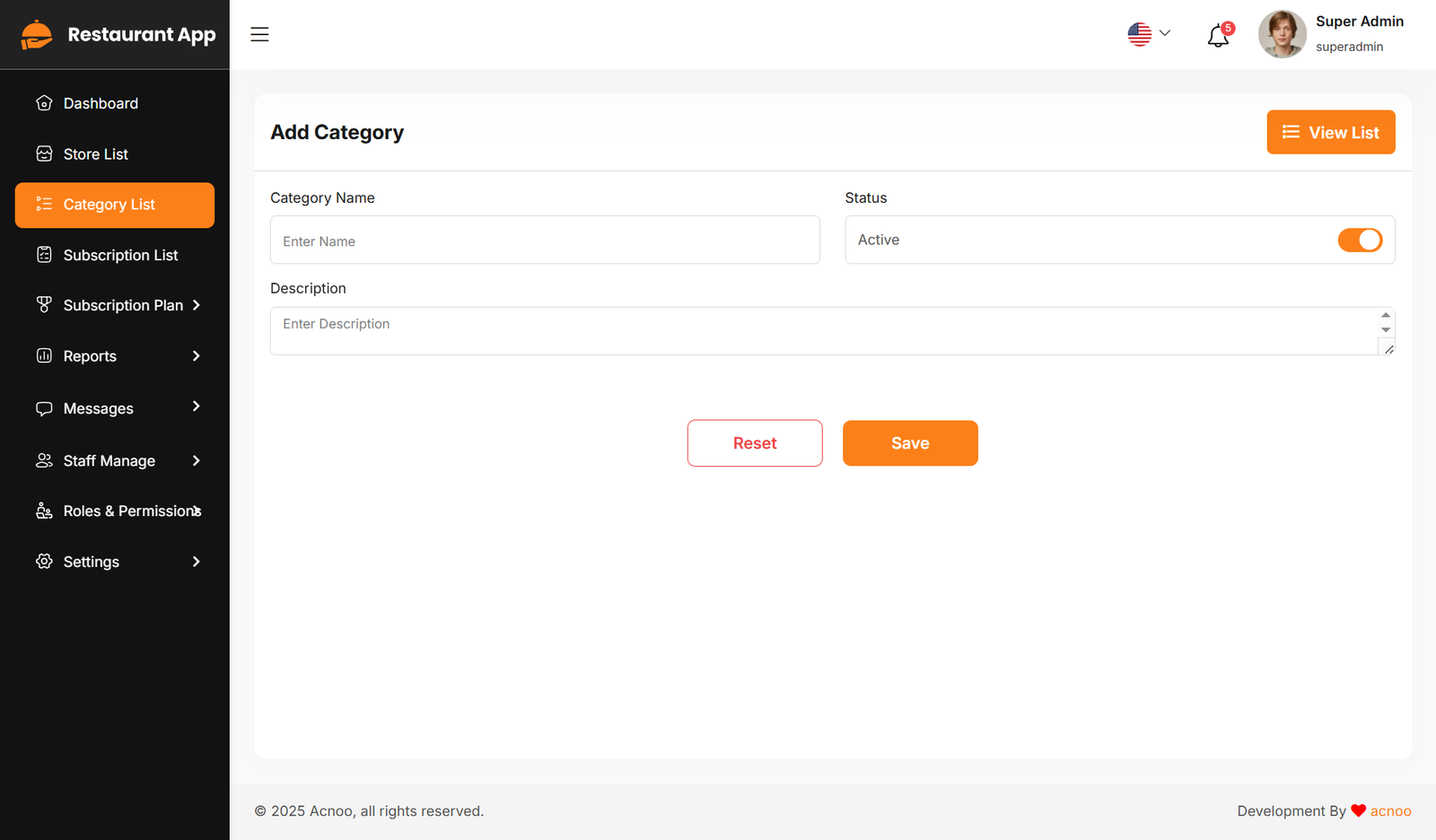Click the Reset button

tap(755, 443)
